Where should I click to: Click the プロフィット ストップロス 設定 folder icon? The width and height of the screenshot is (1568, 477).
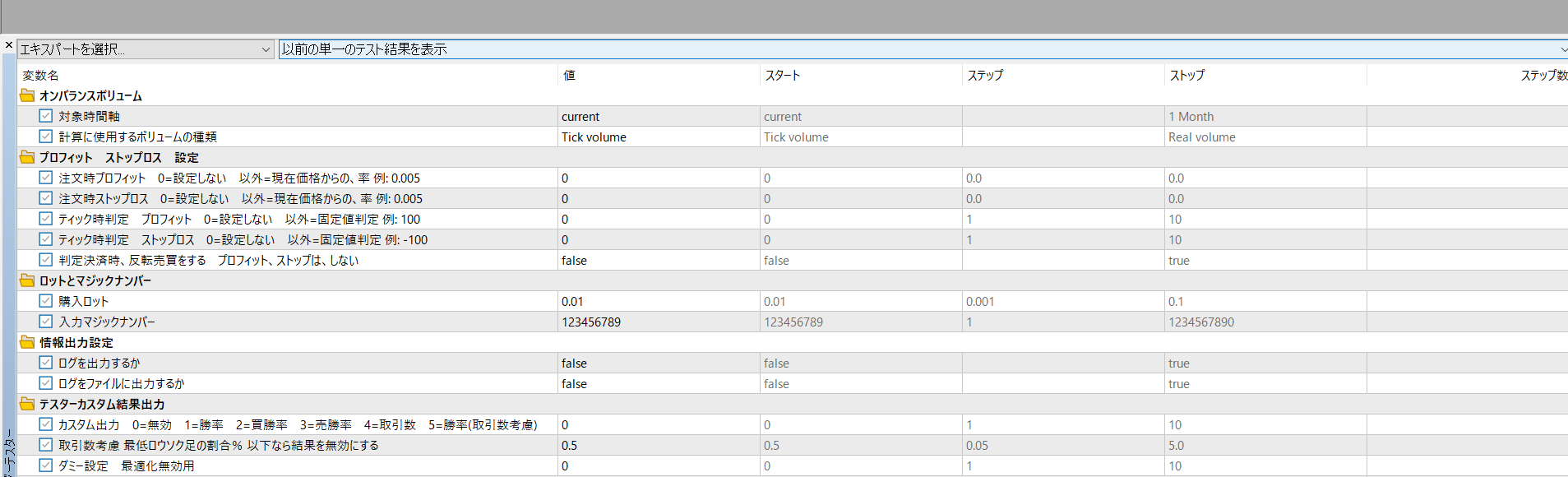coord(27,157)
